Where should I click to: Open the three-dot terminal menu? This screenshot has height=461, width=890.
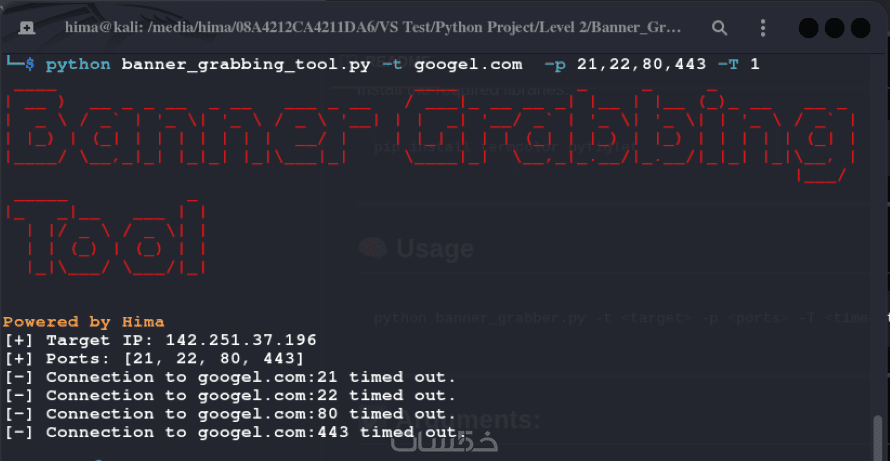763,27
